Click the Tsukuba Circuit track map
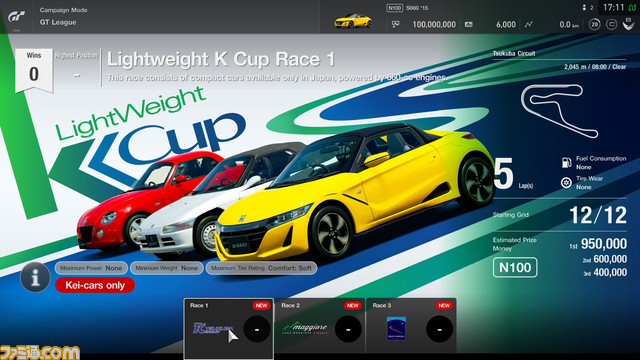 coord(559,111)
